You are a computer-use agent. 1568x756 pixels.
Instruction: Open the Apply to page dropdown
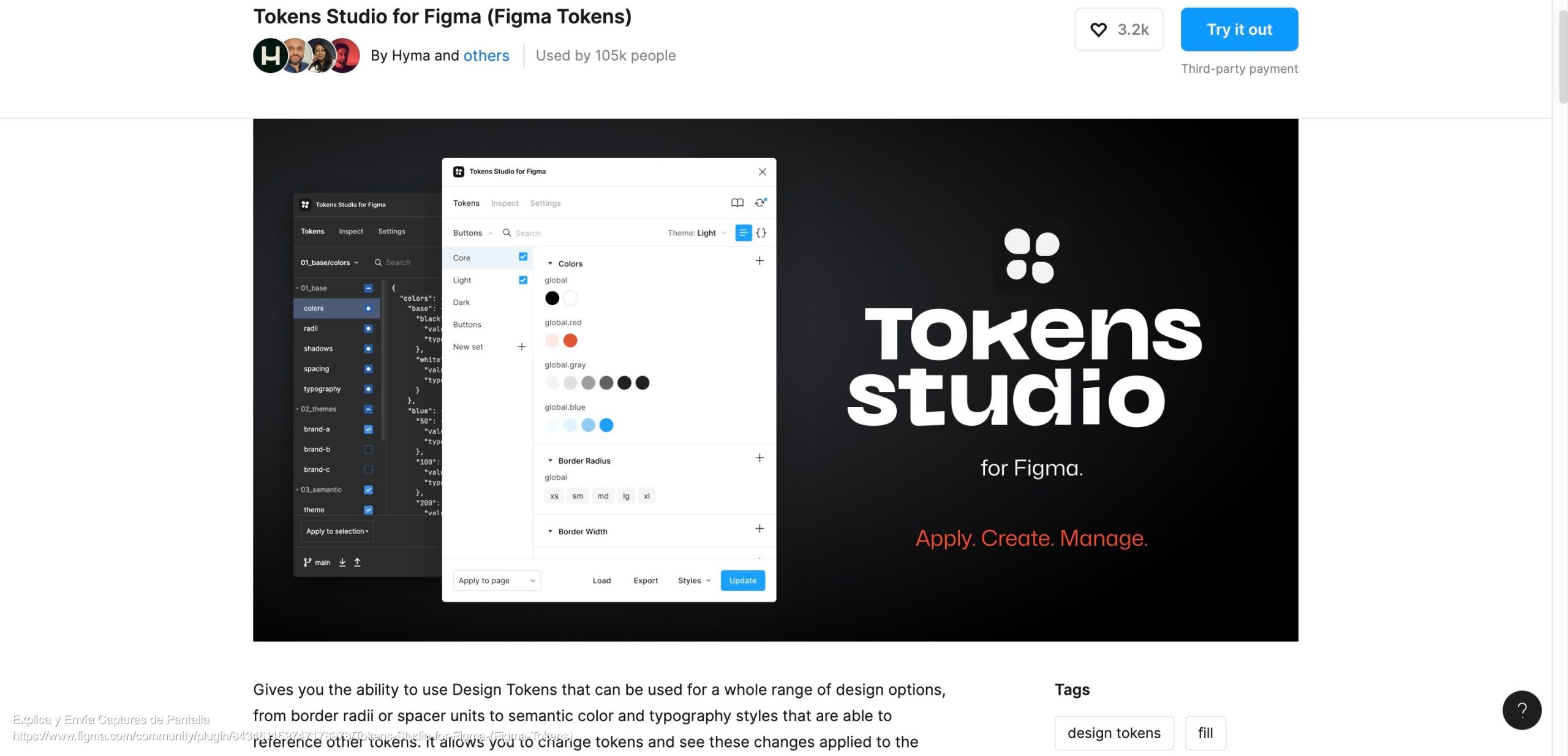[x=497, y=581]
